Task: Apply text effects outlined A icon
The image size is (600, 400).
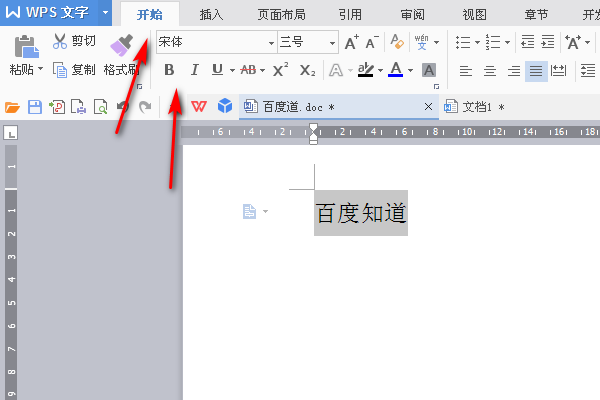Action: 336,70
